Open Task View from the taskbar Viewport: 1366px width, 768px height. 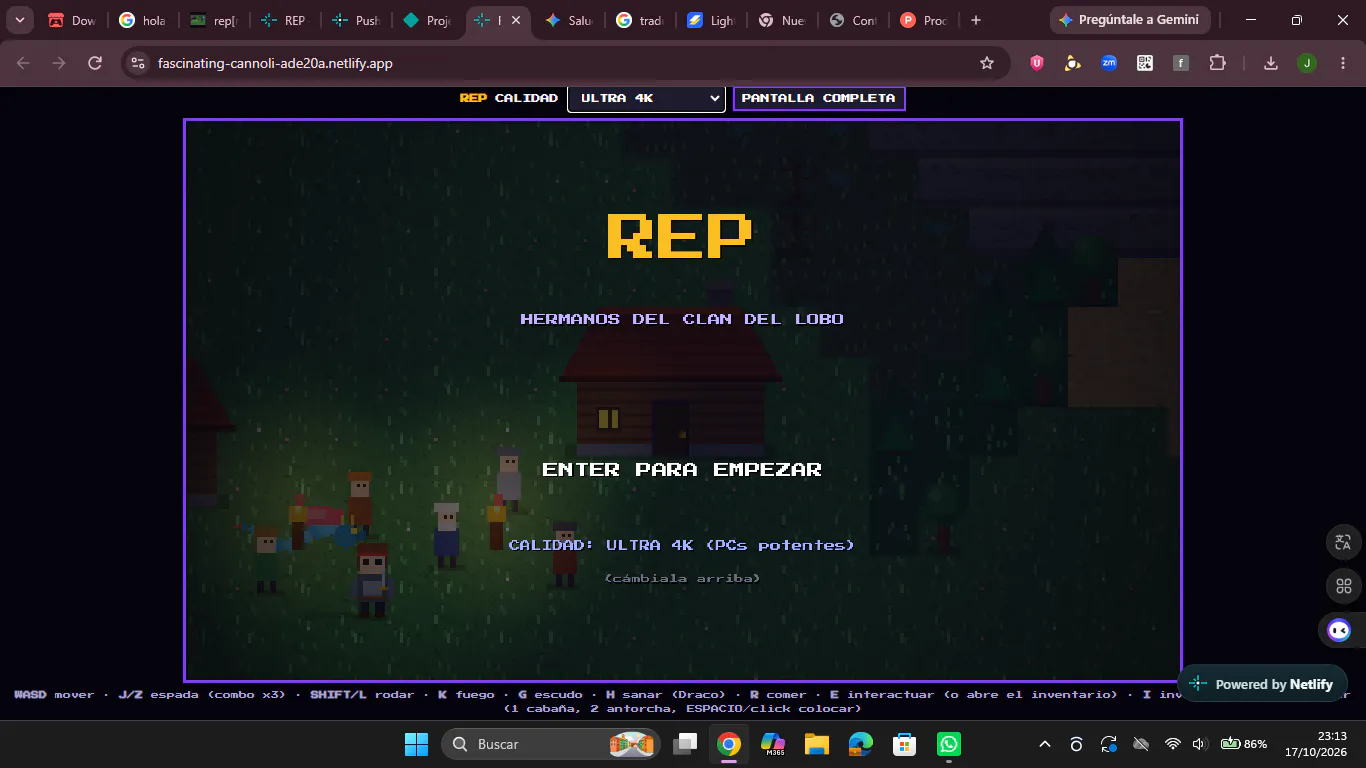(x=685, y=744)
